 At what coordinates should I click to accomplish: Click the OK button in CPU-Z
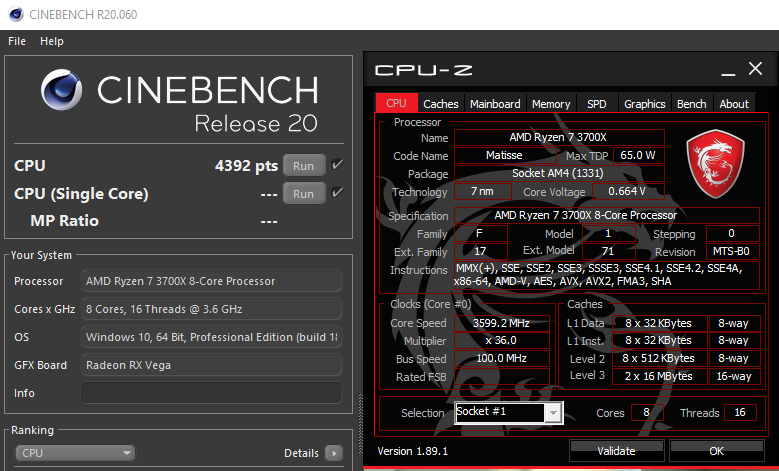pyautogui.click(x=716, y=451)
